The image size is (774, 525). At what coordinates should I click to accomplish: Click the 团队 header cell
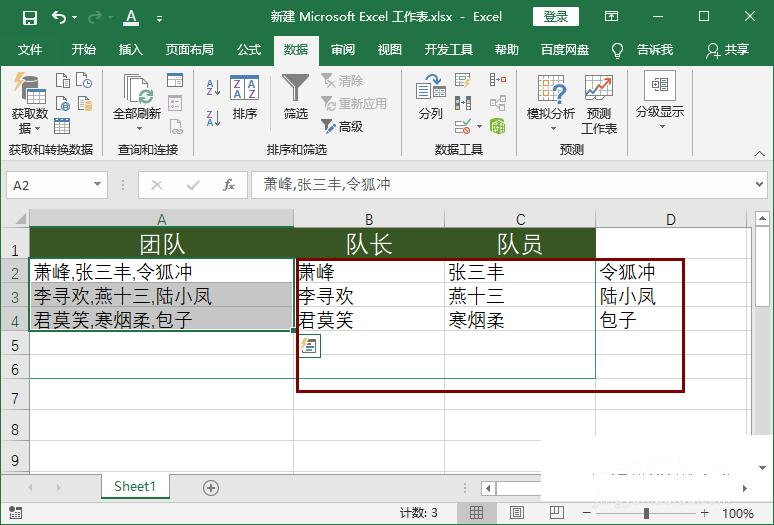[162, 243]
